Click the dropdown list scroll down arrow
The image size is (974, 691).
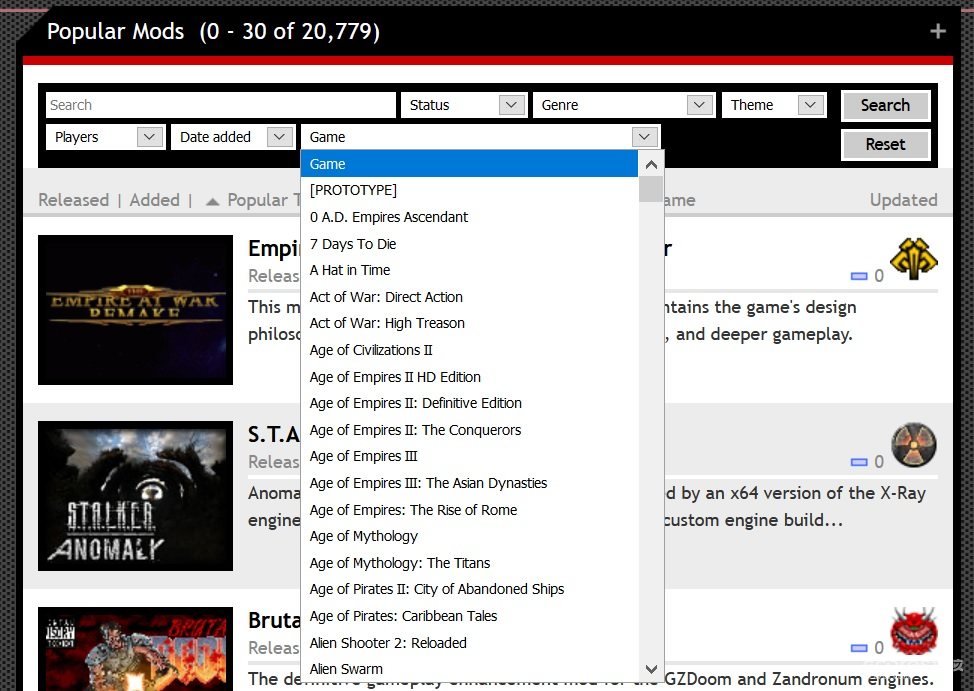coord(651,669)
